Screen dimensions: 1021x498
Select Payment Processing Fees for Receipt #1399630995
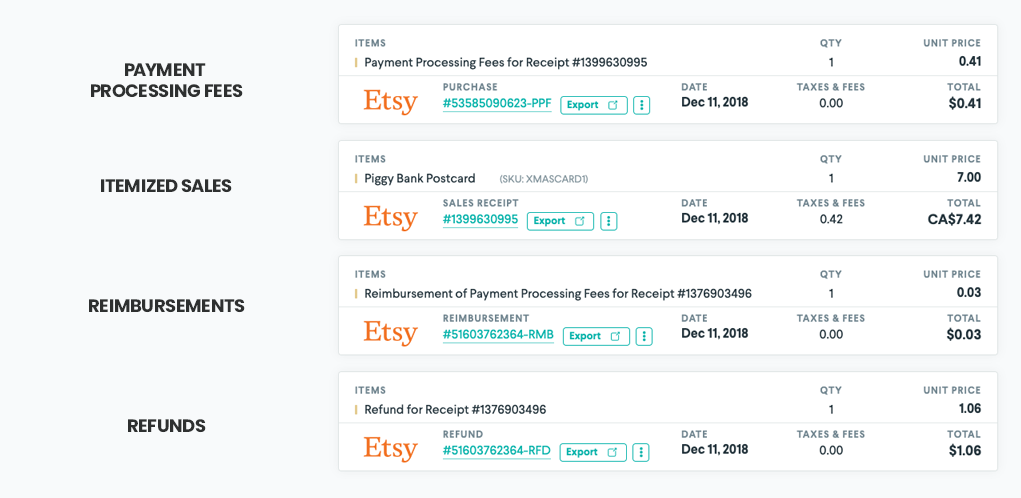(x=505, y=62)
